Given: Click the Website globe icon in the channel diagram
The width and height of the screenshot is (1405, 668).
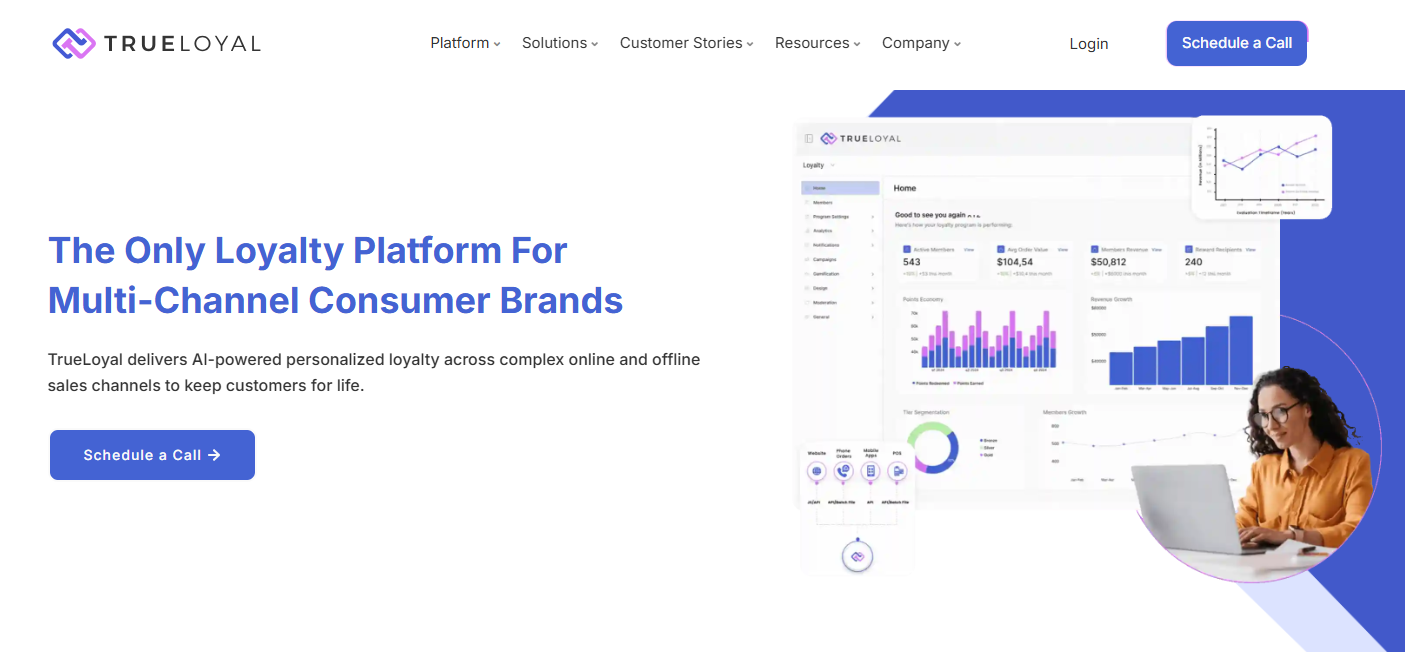Looking at the screenshot, I should click(x=817, y=471).
